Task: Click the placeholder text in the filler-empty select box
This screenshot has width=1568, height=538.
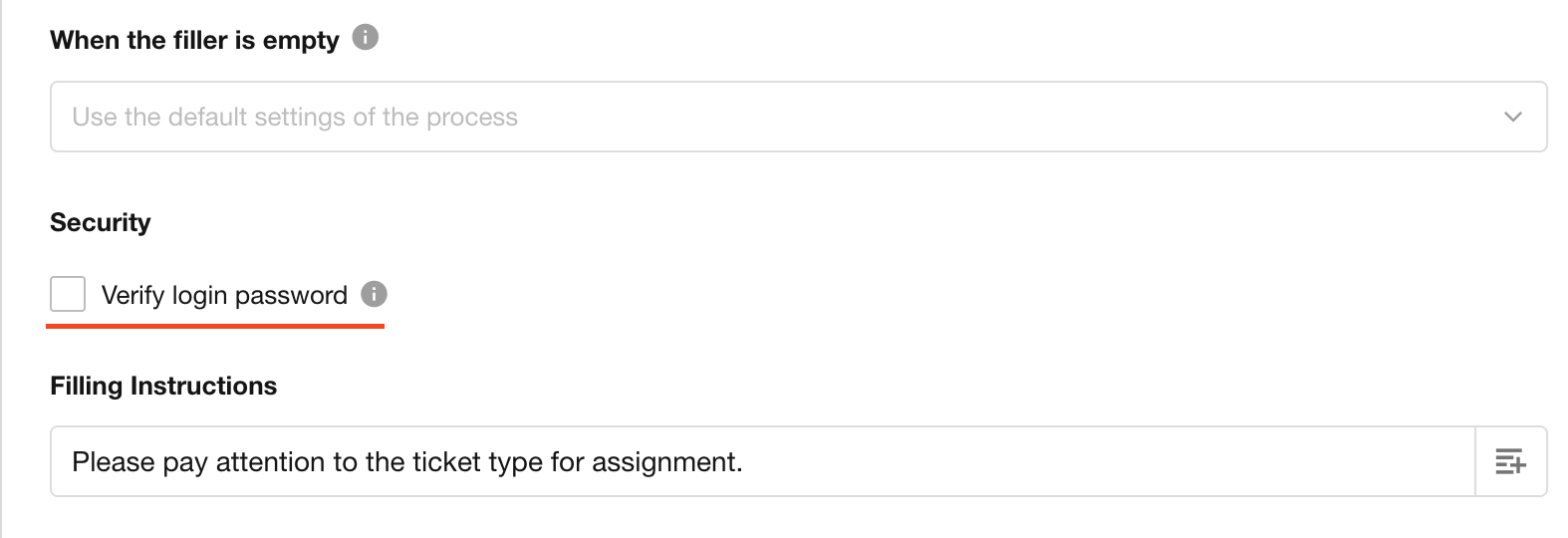Action: pyautogui.click(x=295, y=117)
